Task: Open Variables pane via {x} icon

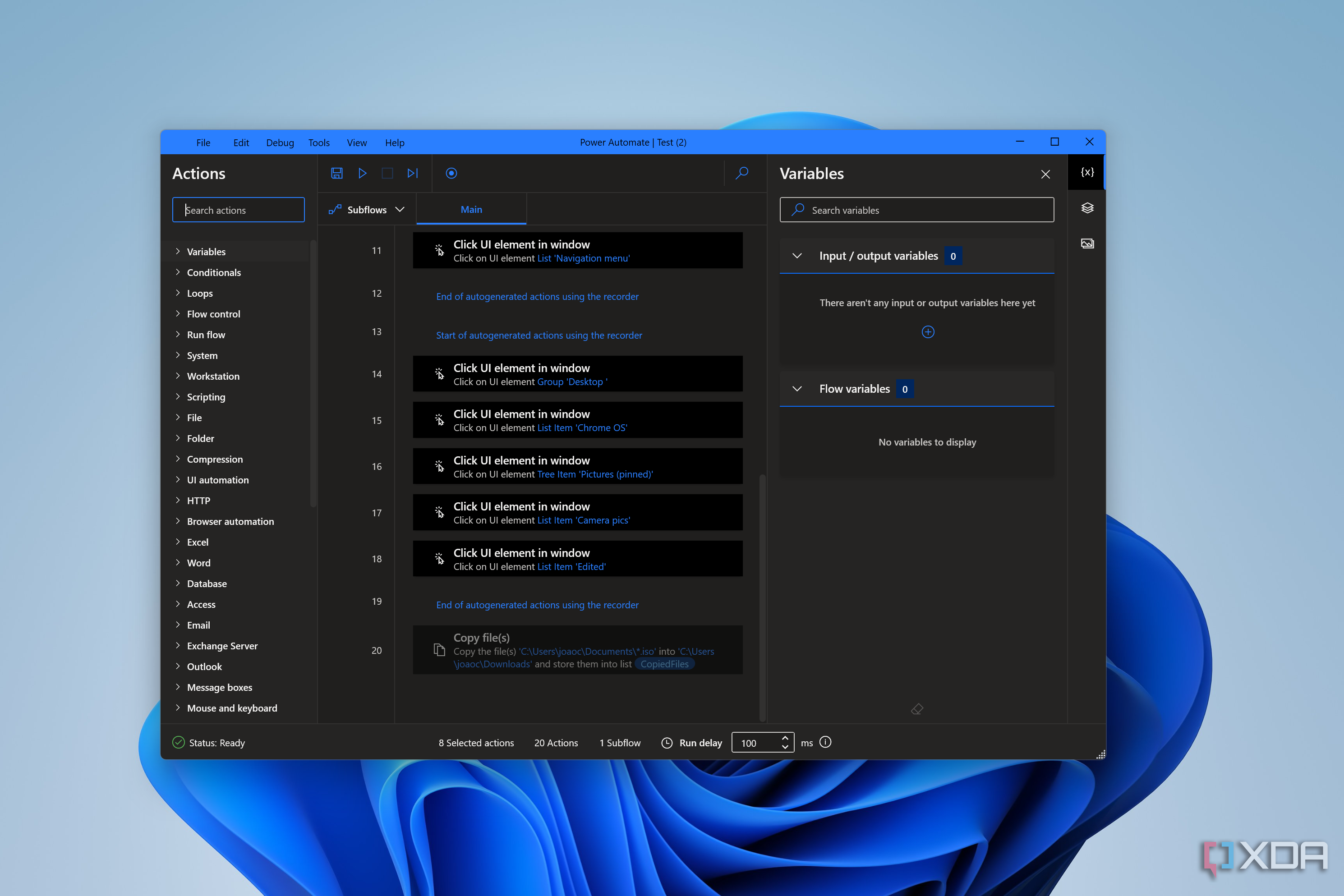Action: point(1087,172)
